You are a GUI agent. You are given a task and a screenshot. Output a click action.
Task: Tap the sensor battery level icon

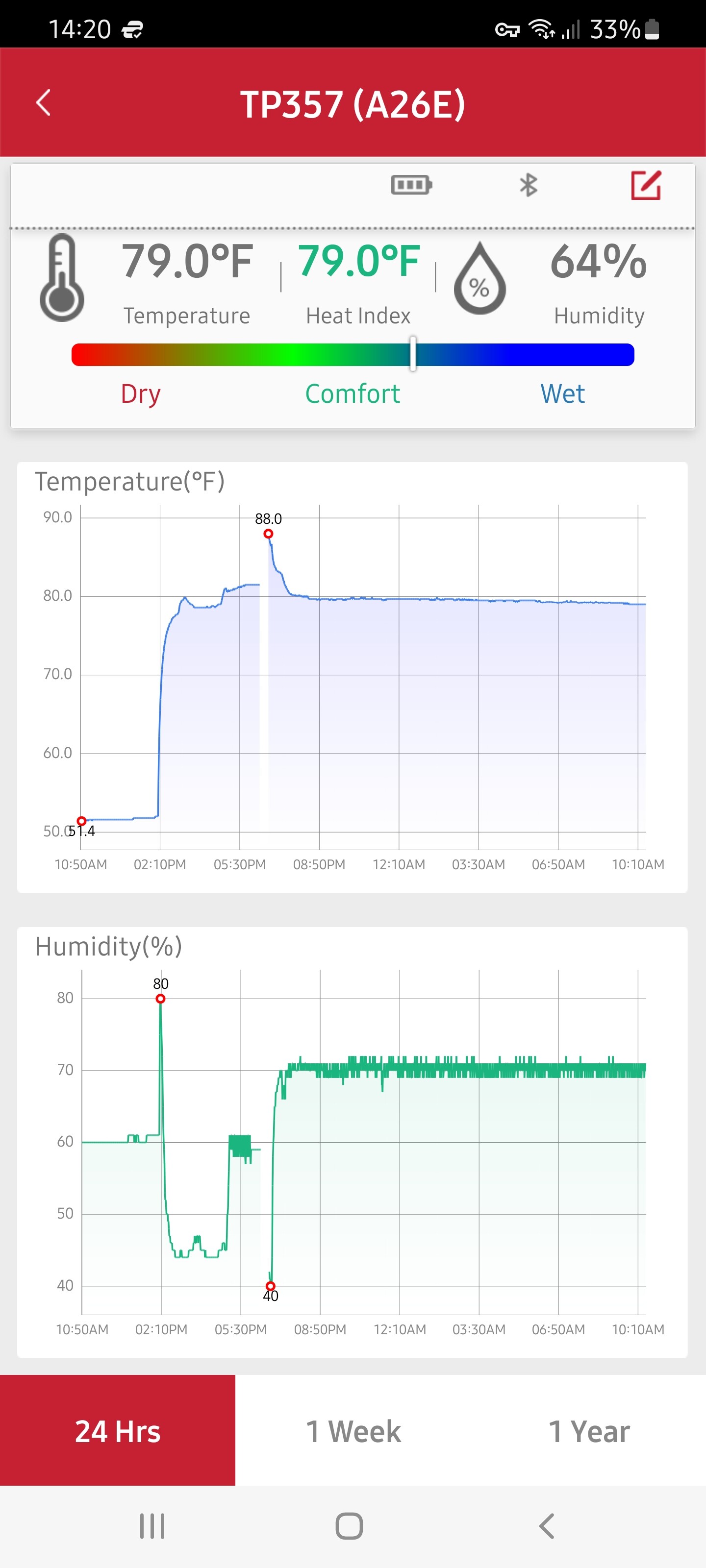tap(411, 184)
